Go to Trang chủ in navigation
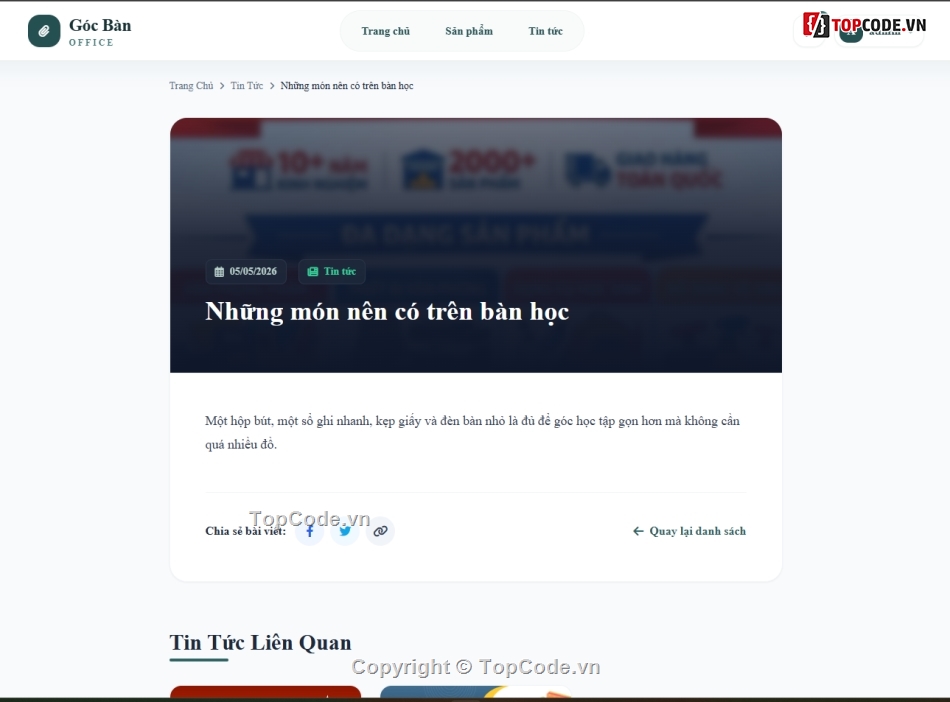The height and width of the screenshot is (702, 950). coord(385,31)
